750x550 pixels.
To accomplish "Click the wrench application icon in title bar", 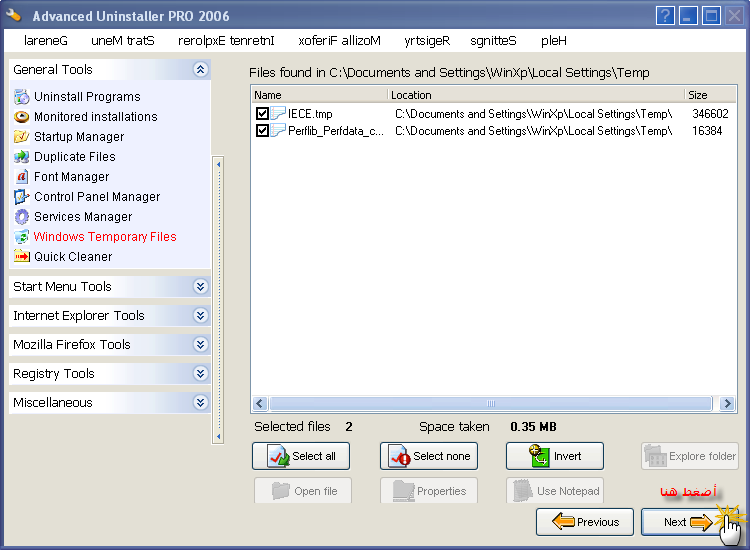I will click(x=13, y=15).
